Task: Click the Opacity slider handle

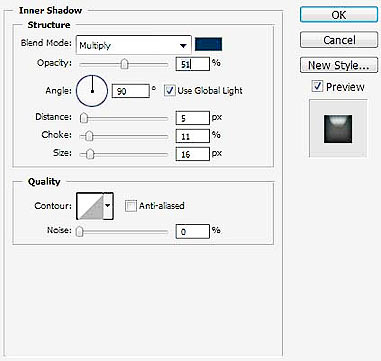Action: point(124,64)
